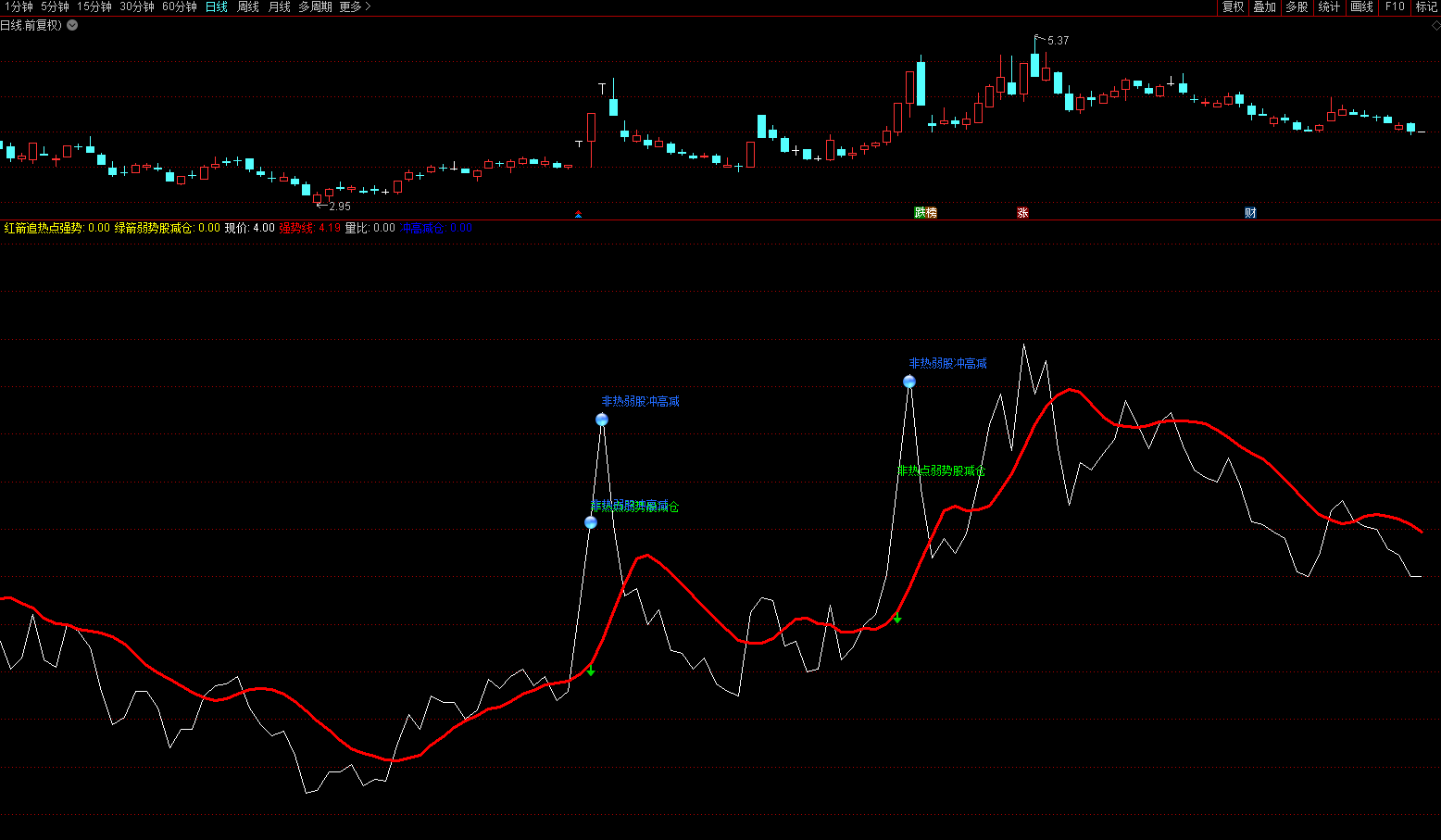Click the first green down arrow on indicator
1441x840 pixels.
coord(591,670)
